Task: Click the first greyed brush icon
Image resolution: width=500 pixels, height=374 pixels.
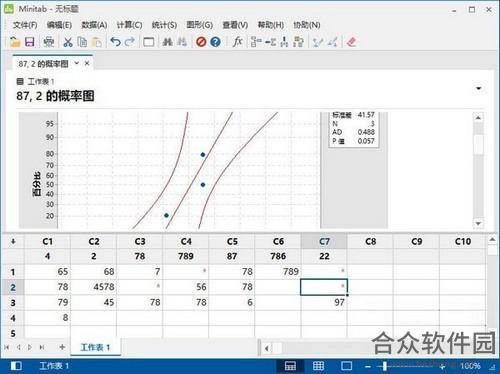Action: 318,42
